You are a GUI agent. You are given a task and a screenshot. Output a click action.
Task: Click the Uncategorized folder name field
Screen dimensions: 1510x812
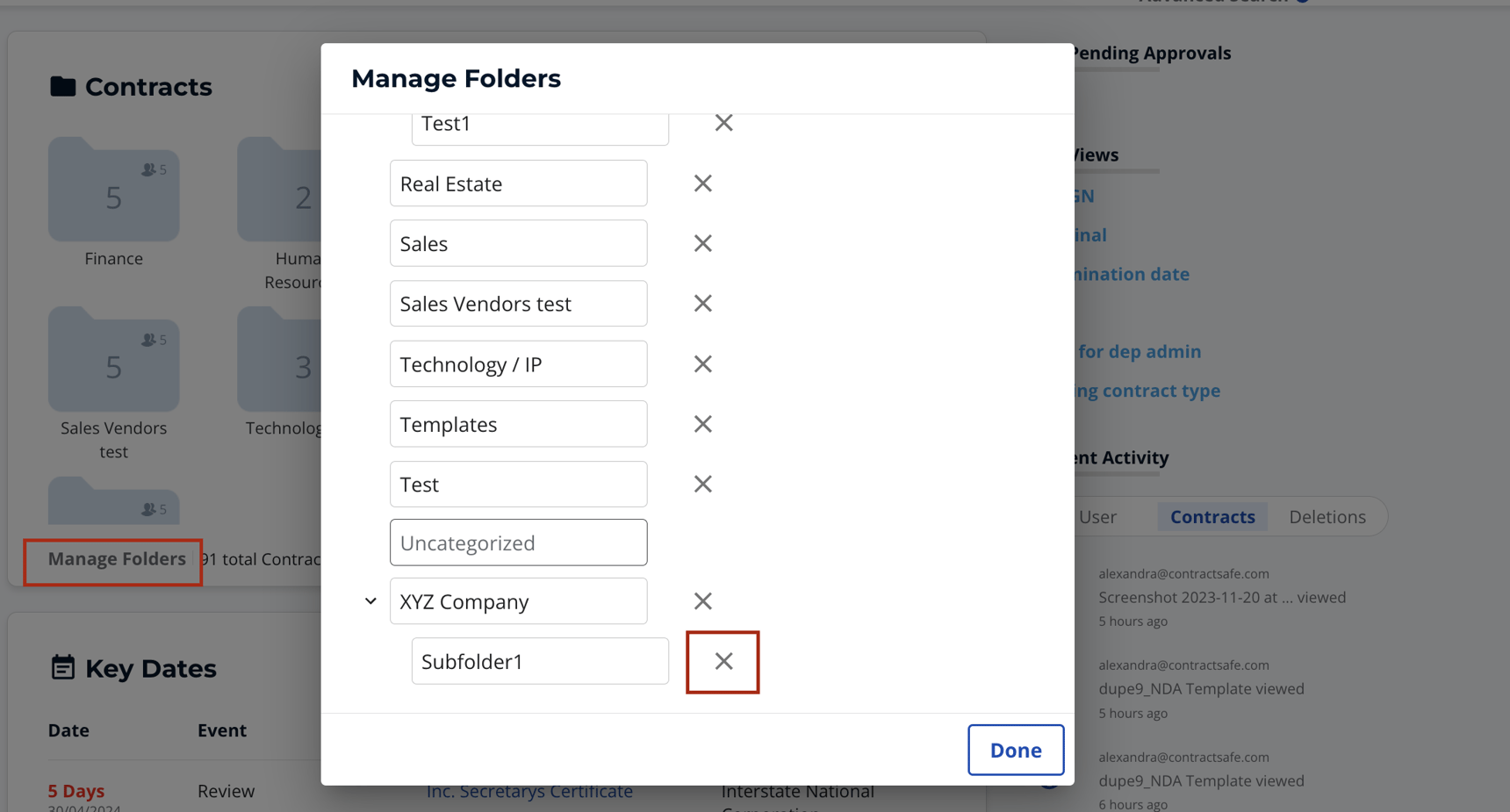tap(518, 543)
